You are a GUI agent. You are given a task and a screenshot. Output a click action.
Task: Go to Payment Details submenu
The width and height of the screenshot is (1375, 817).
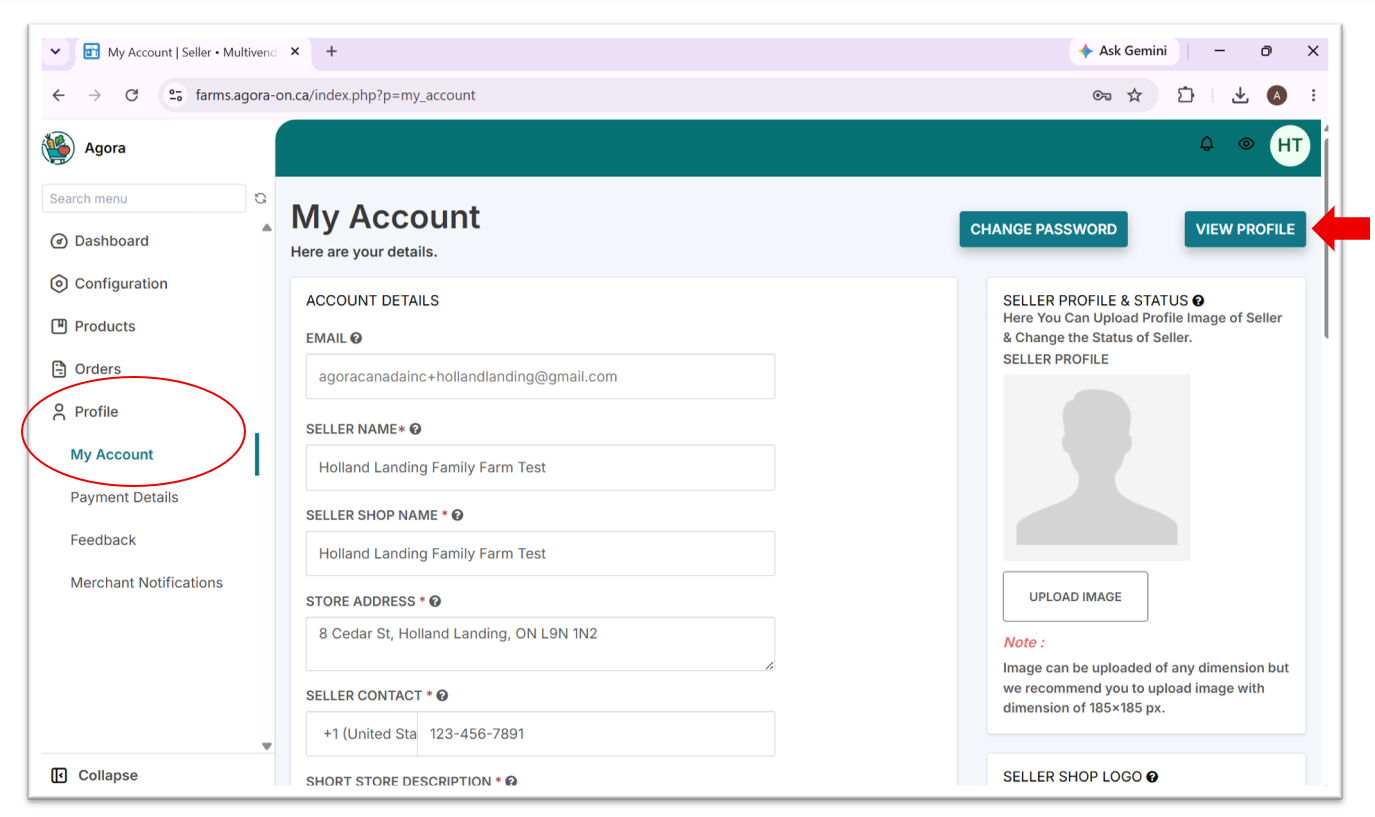click(x=124, y=497)
